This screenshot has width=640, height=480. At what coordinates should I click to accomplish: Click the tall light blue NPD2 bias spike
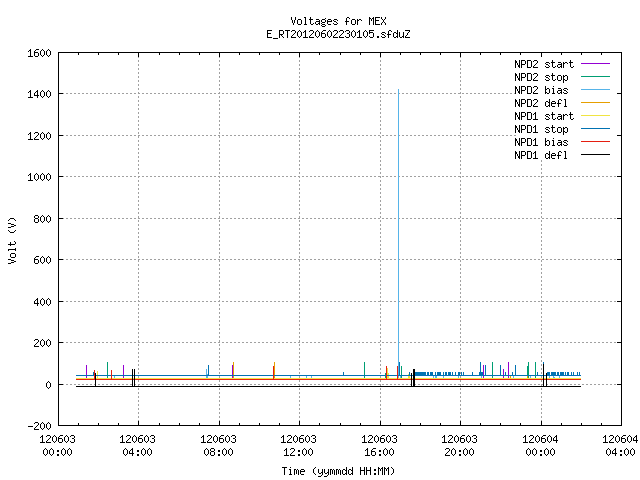click(398, 224)
